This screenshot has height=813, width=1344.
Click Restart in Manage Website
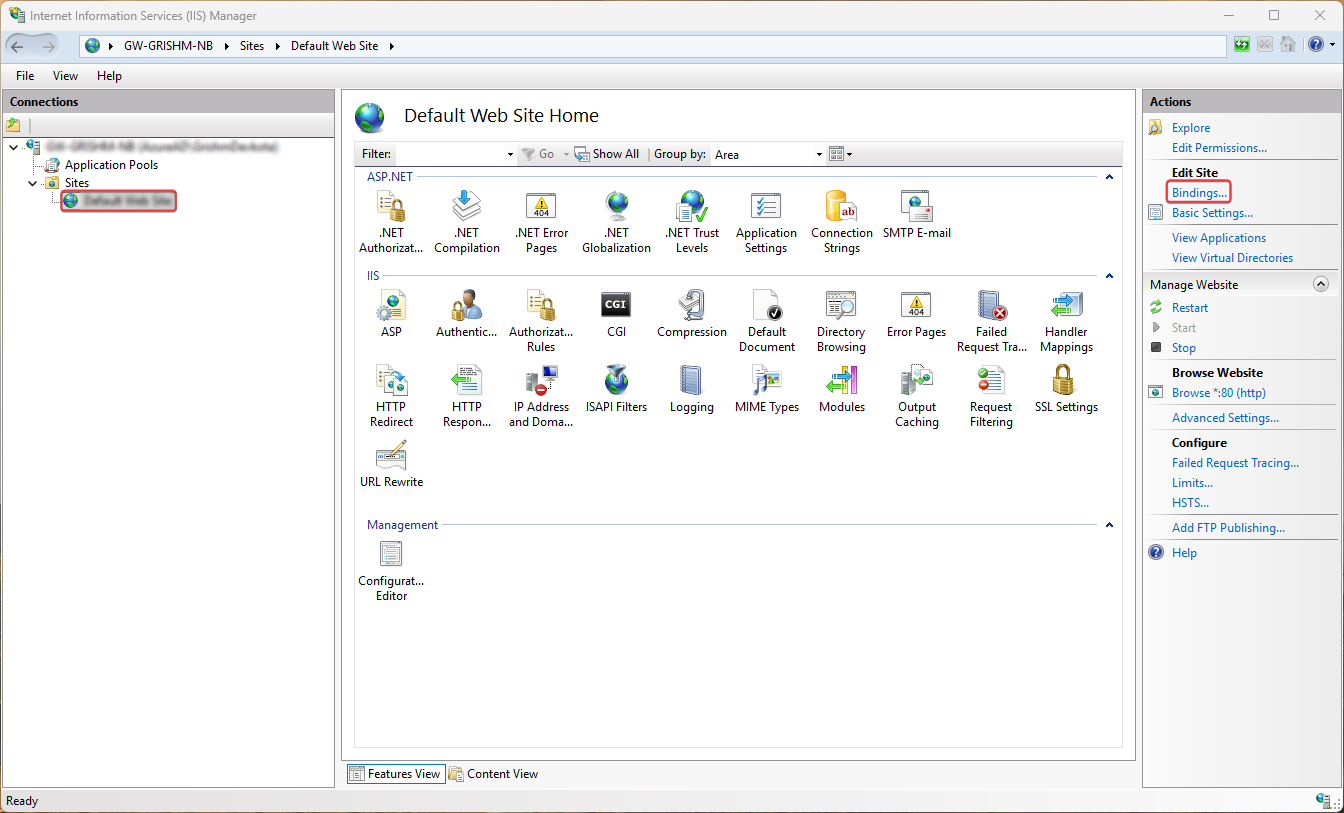1190,308
